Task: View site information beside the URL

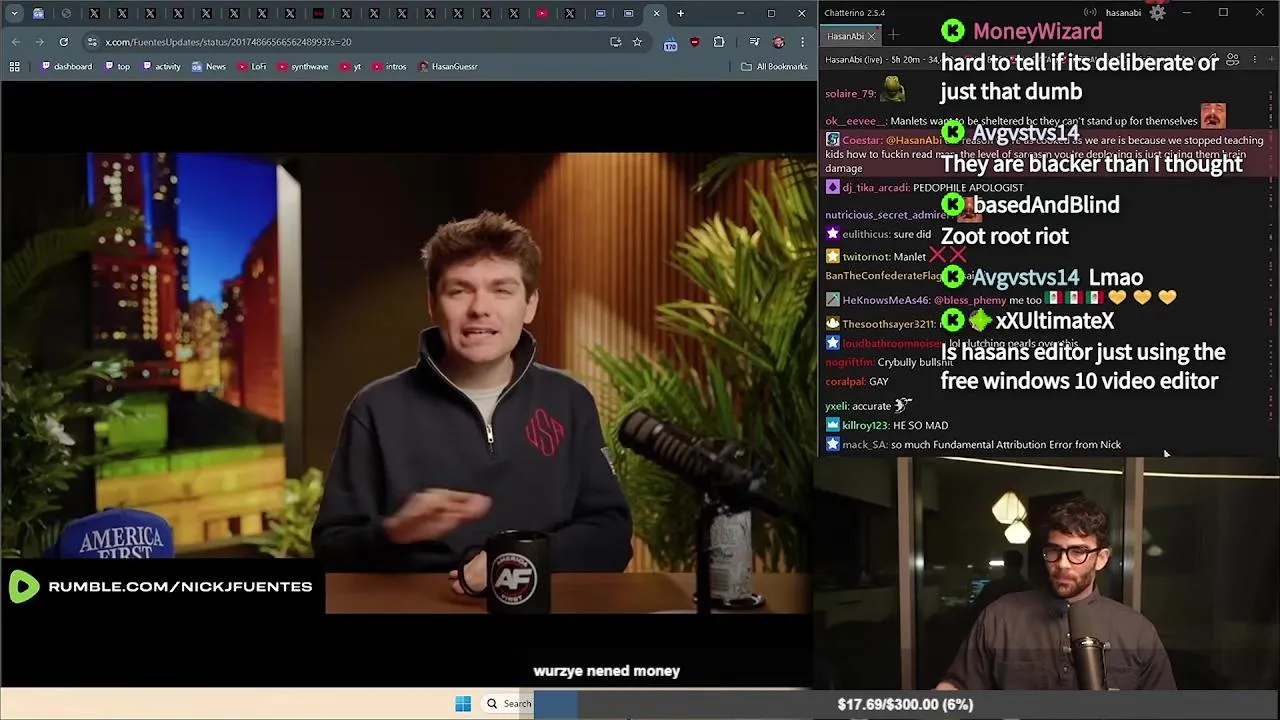Action: 92,42
